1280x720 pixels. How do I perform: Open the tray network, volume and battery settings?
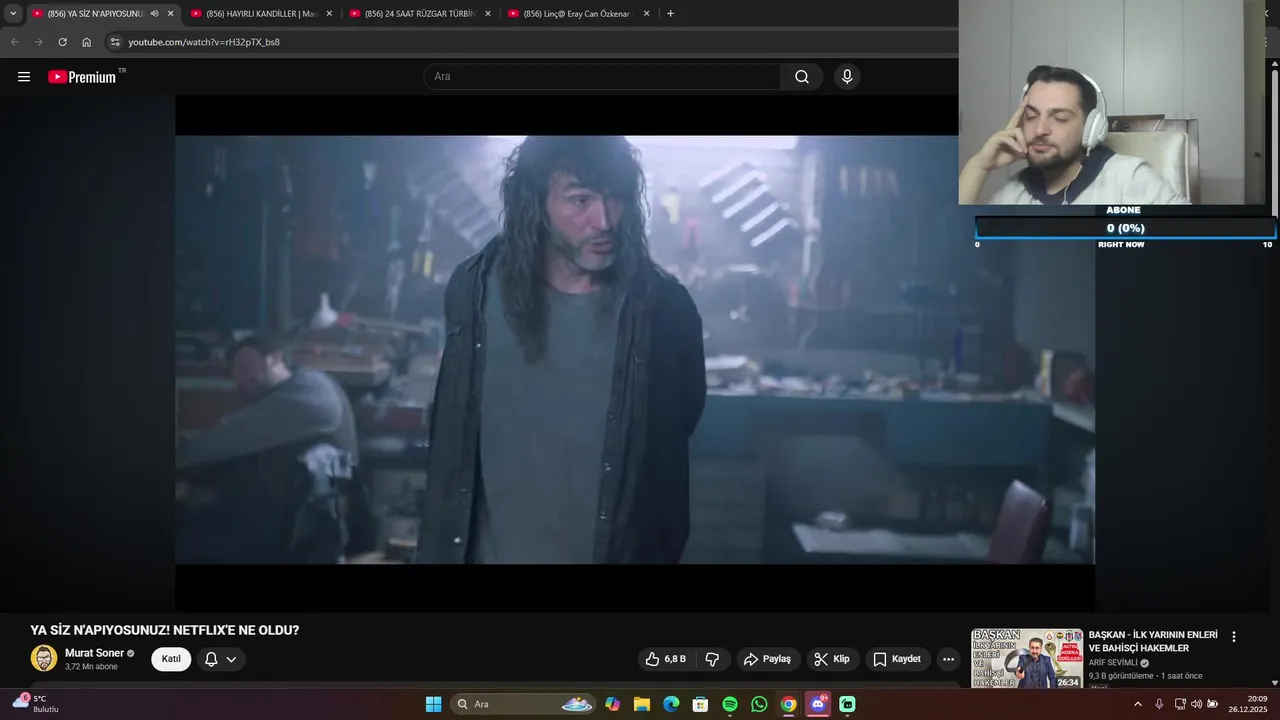tap(1196, 704)
